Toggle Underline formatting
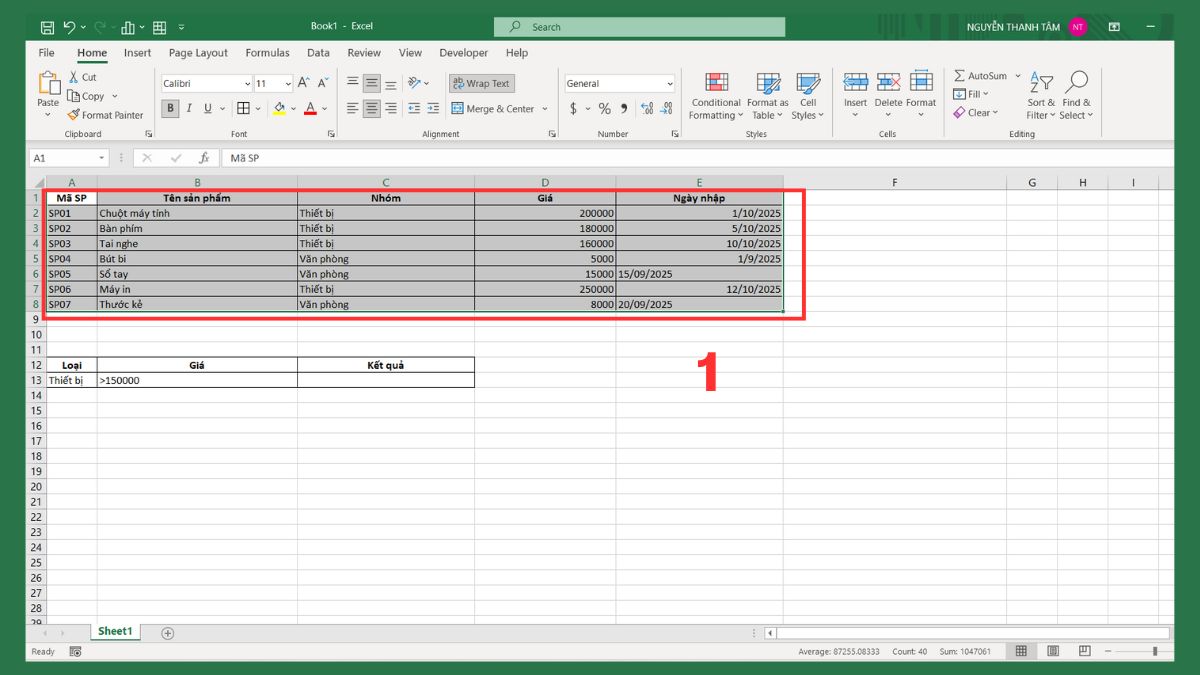The width and height of the screenshot is (1200, 675). [x=206, y=106]
